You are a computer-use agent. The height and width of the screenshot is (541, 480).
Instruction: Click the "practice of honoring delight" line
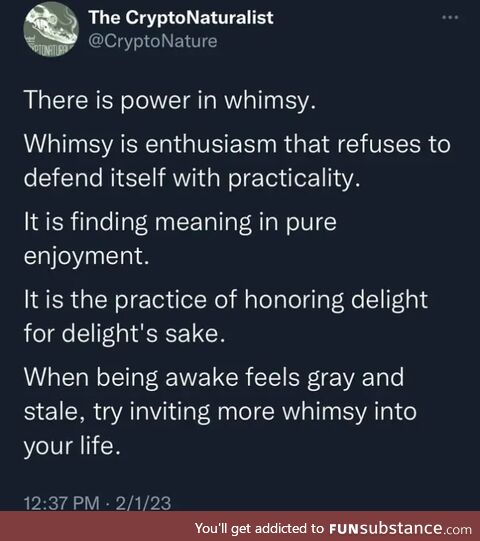pyautogui.click(x=226, y=299)
